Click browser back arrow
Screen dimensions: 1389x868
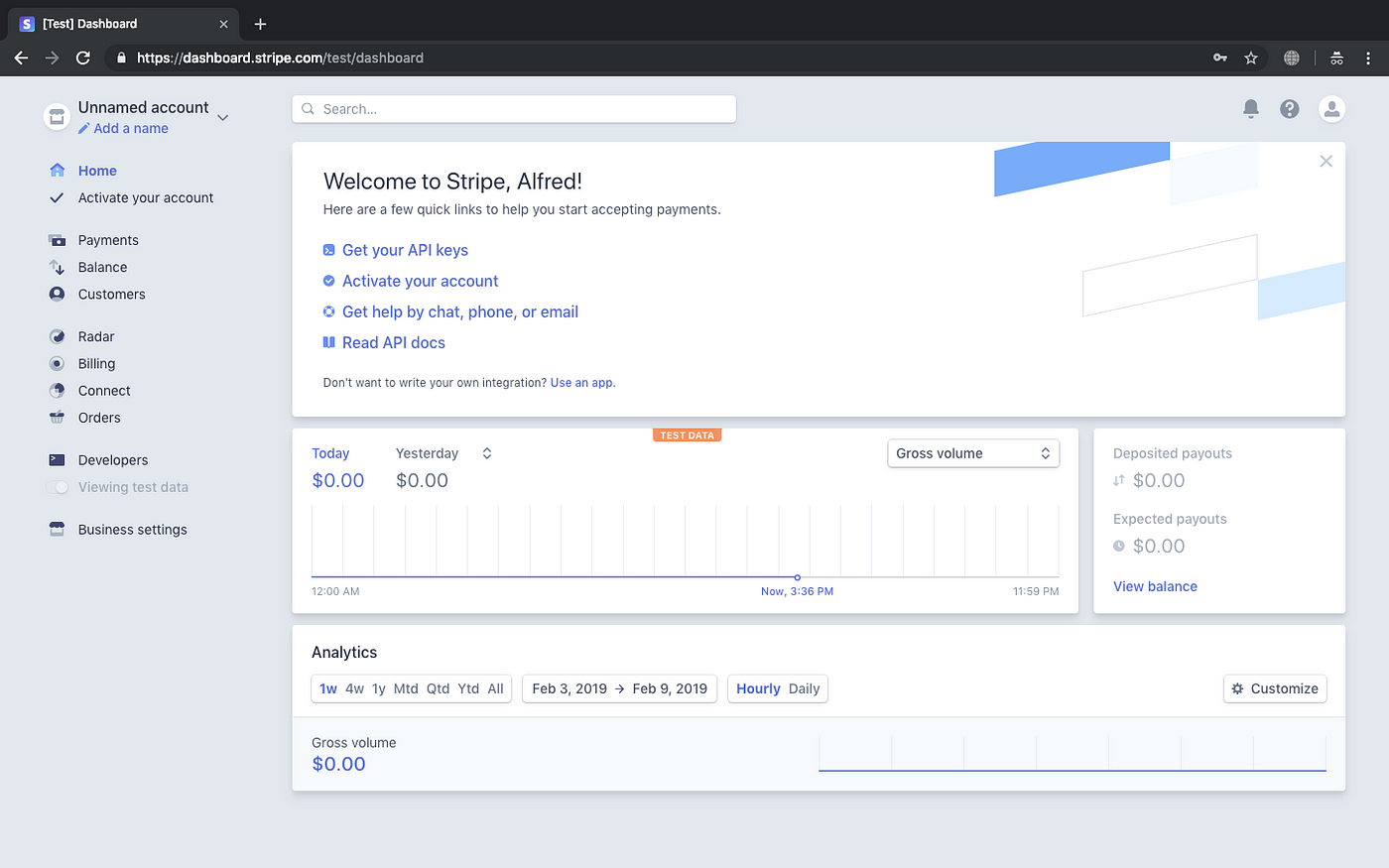click(x=21, y=58)
